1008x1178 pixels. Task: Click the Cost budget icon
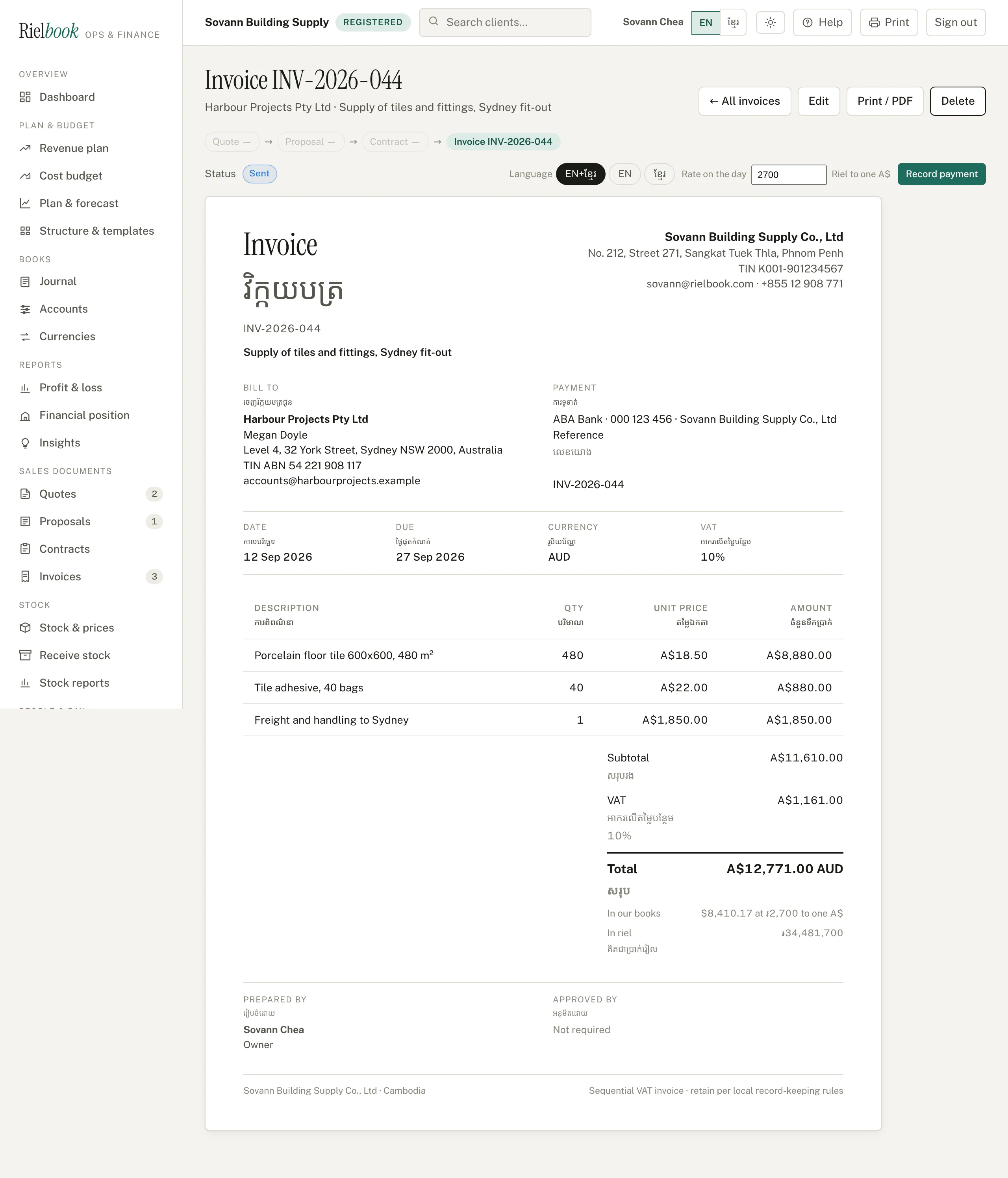pos(25,176)
